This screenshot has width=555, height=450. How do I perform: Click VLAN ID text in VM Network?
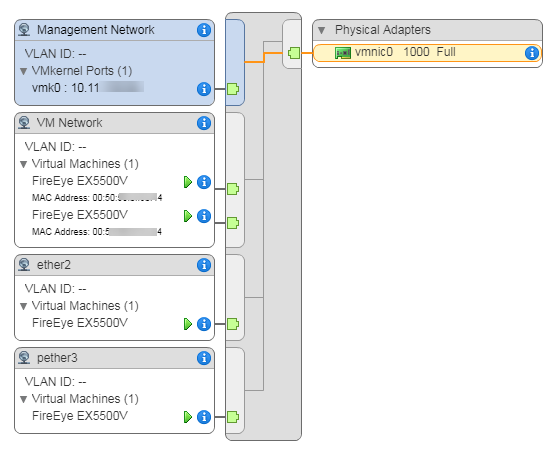55,147
